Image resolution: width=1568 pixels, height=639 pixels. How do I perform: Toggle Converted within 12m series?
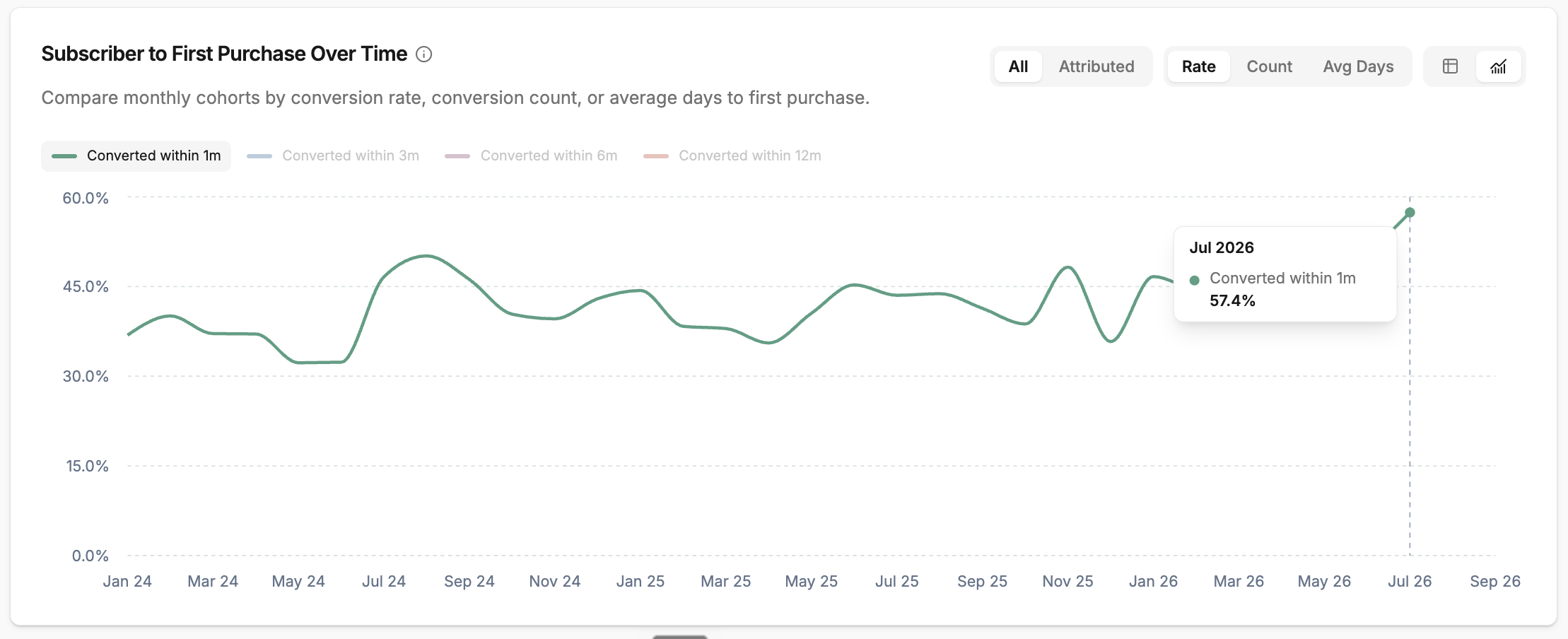point(732,156)
